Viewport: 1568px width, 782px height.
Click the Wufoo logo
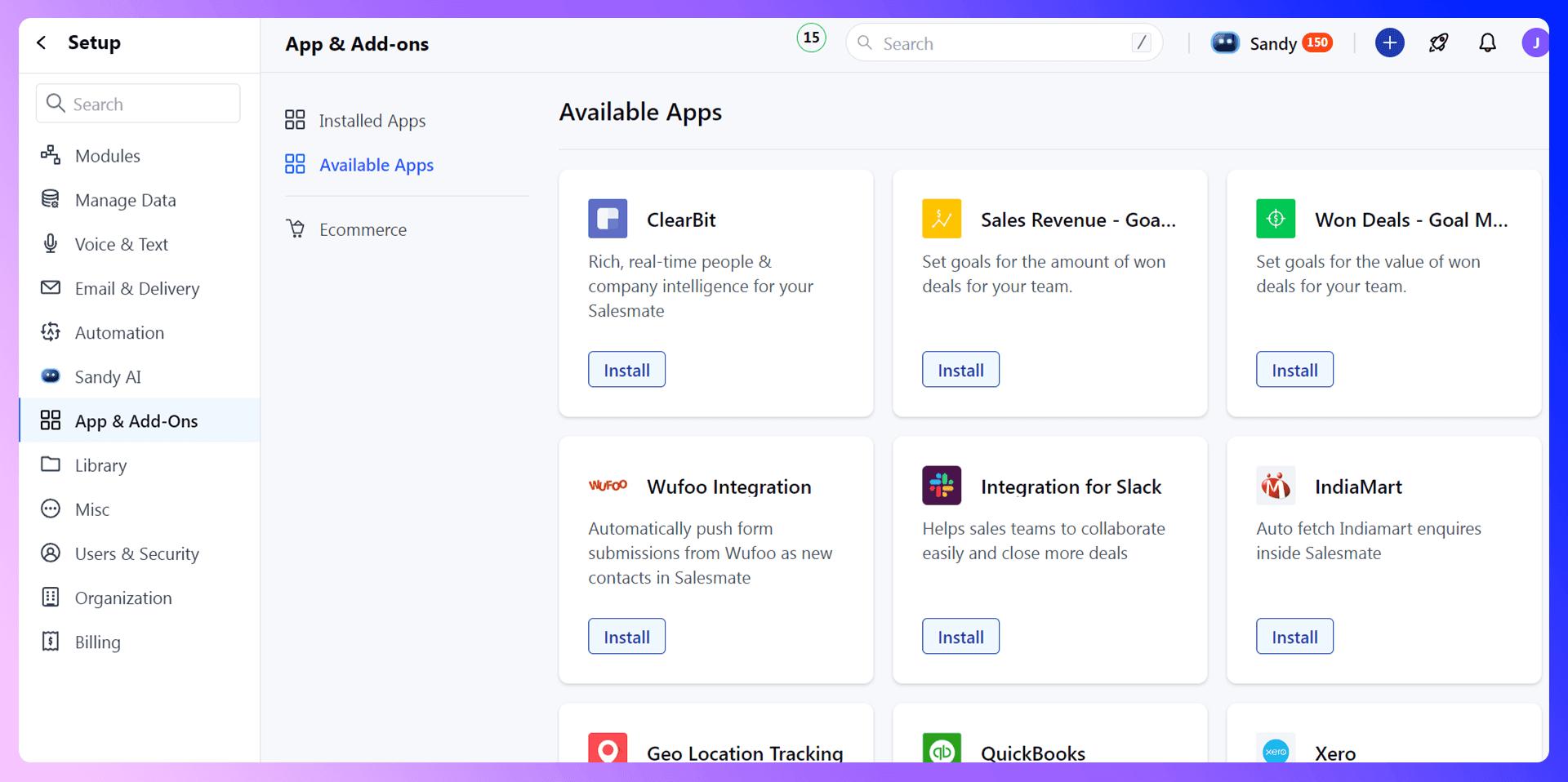(608, 486)
